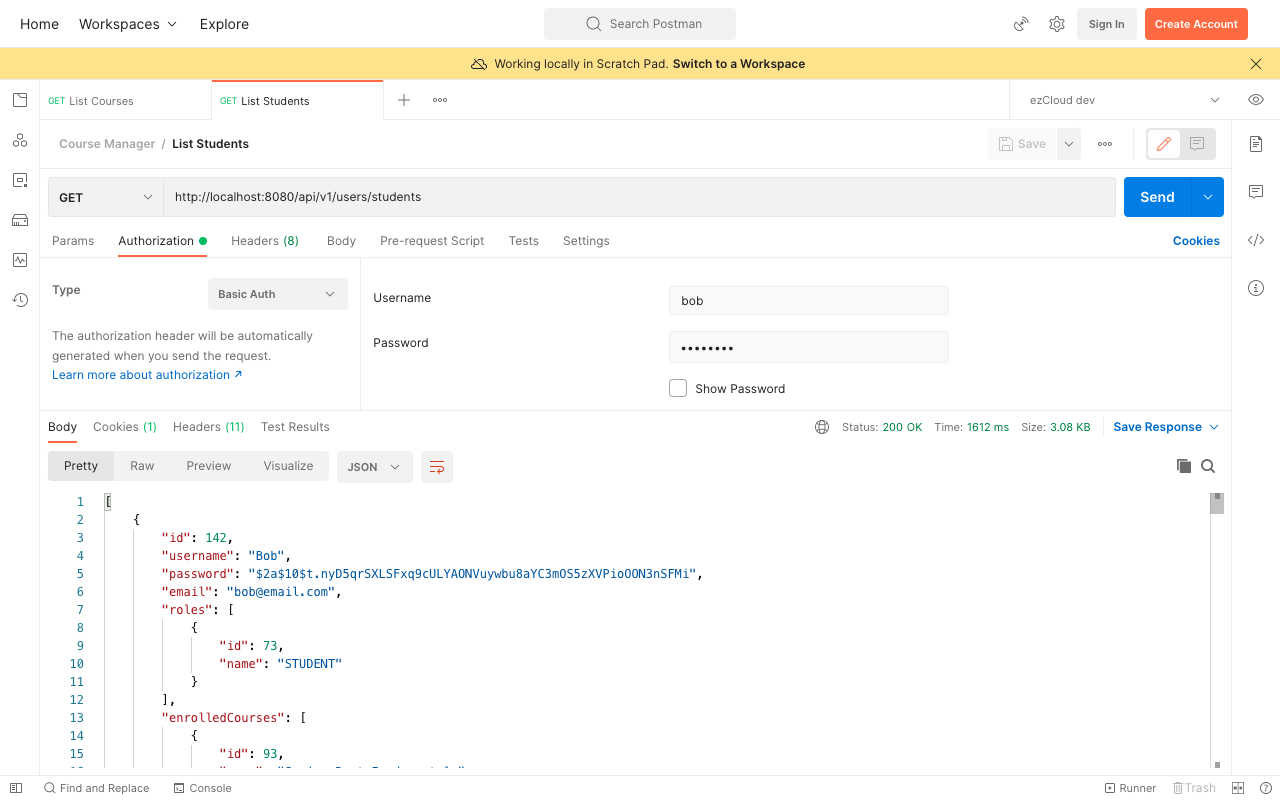1280x800 pixels.
Task: Open response Cookies (1) tab
Action: [x=125, y=427]
